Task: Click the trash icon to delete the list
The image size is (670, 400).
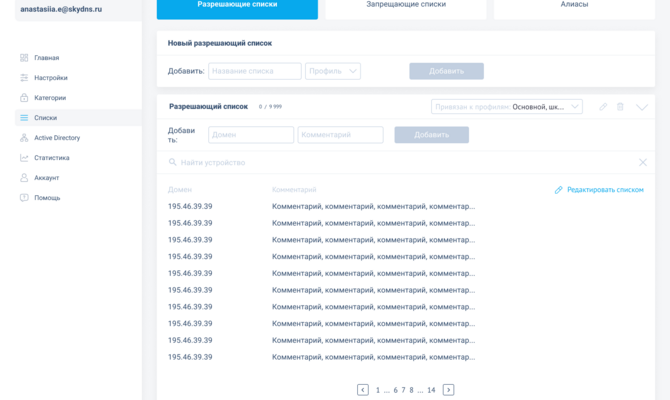Action: 620,107
